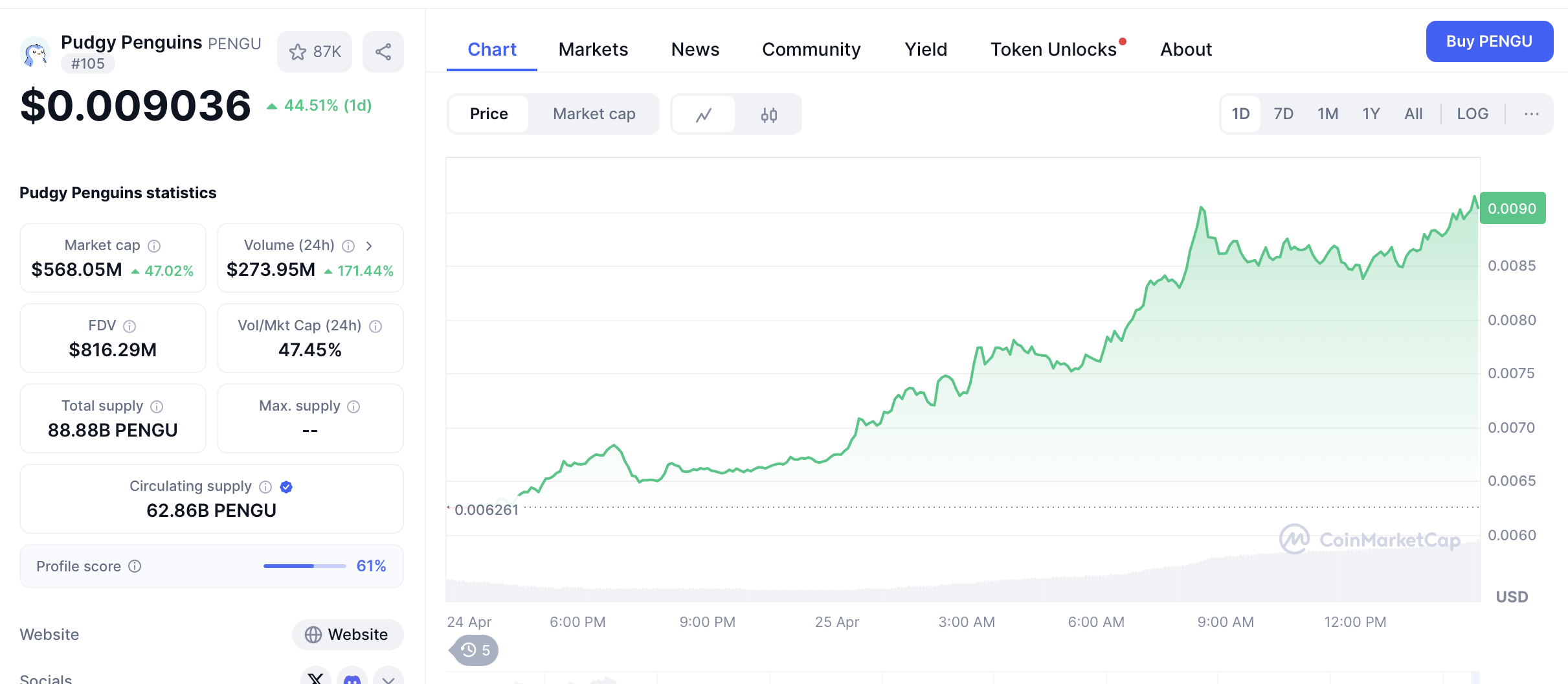
Task: Click the Buy PENGU button
Action: pyautogui.click(x=1489, y=41)
